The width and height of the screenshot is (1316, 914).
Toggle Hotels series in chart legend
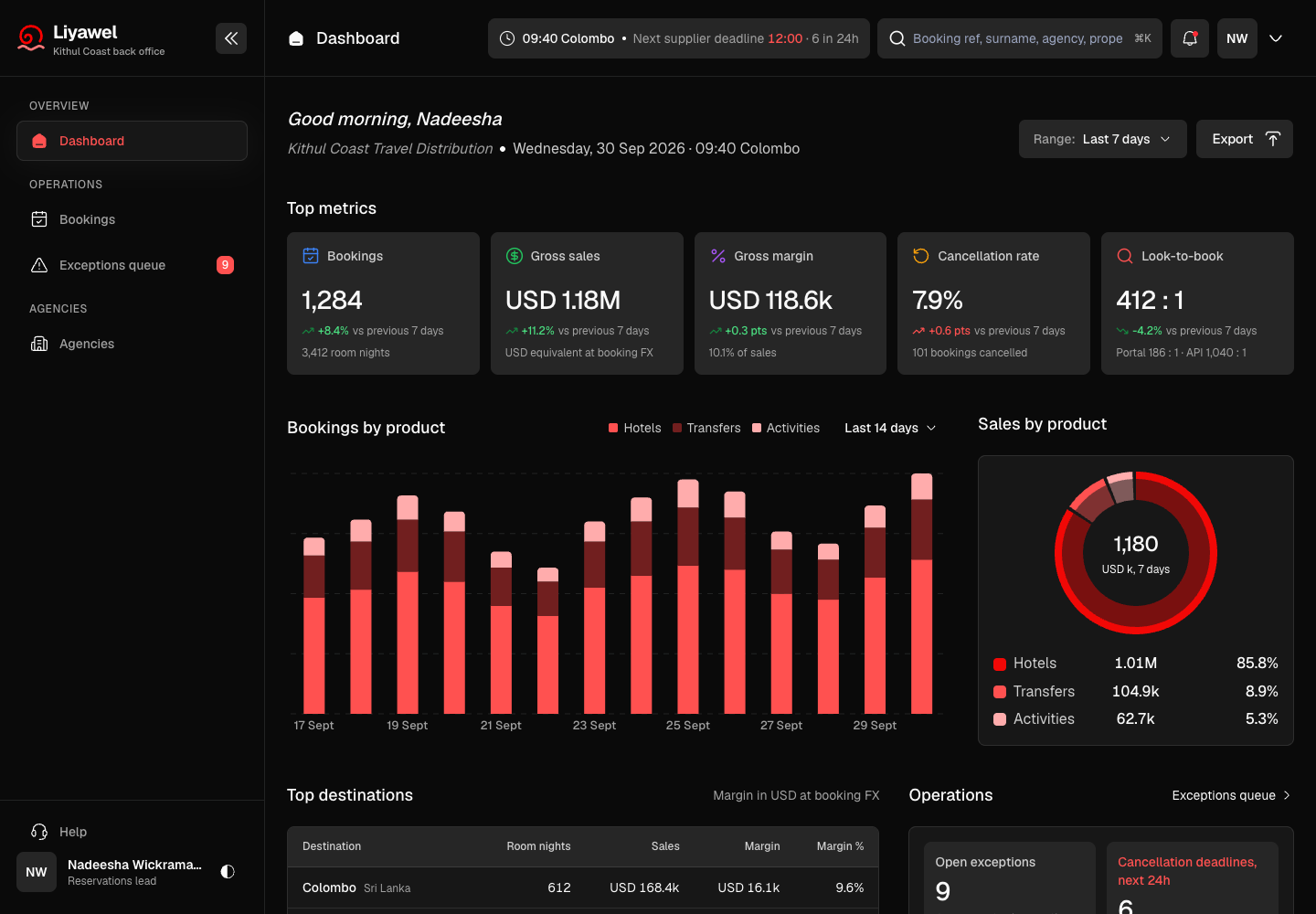[635, 428]
